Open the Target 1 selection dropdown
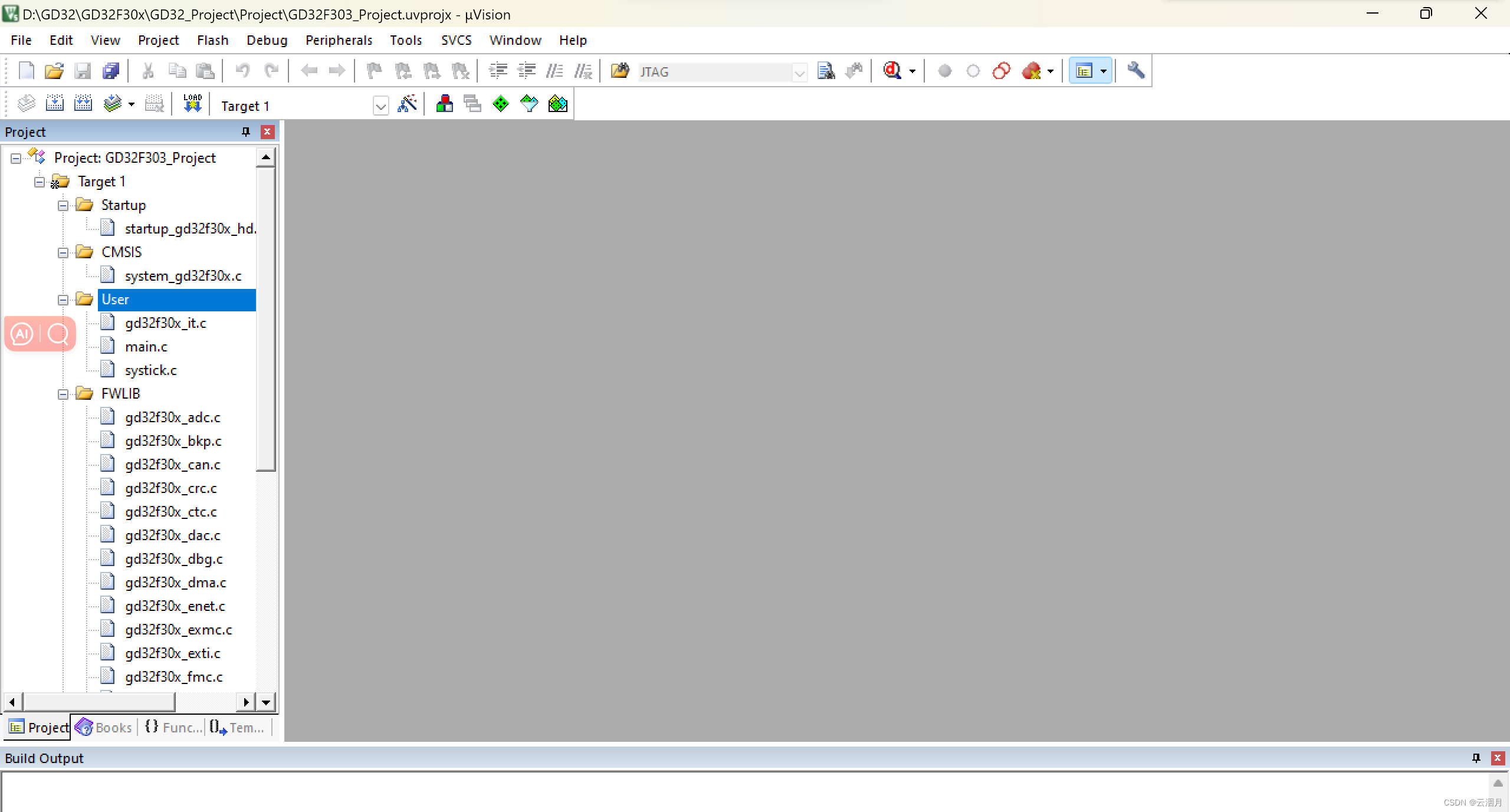Viewport: 1510px width, 812px height. tap(380, 106)
